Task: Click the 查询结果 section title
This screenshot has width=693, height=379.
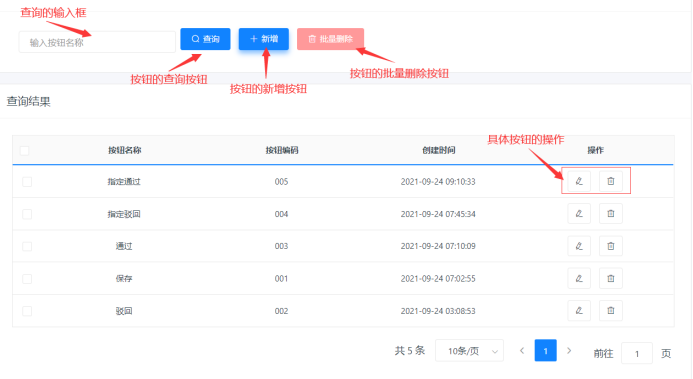Action: [x=29, y=102]
